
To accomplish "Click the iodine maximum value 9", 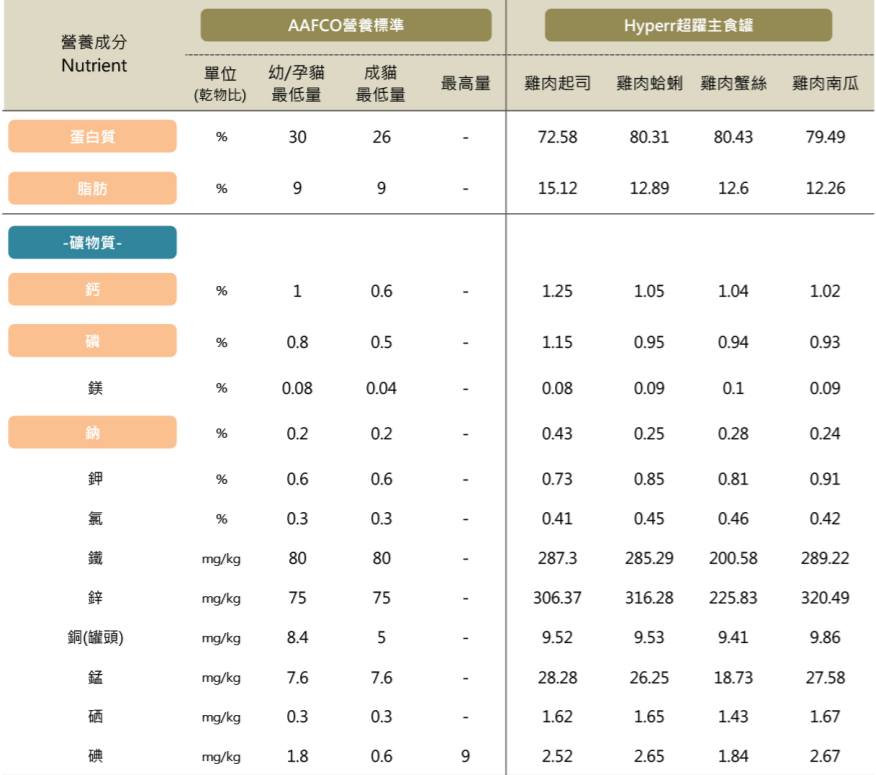I will [x=465, y=756].
